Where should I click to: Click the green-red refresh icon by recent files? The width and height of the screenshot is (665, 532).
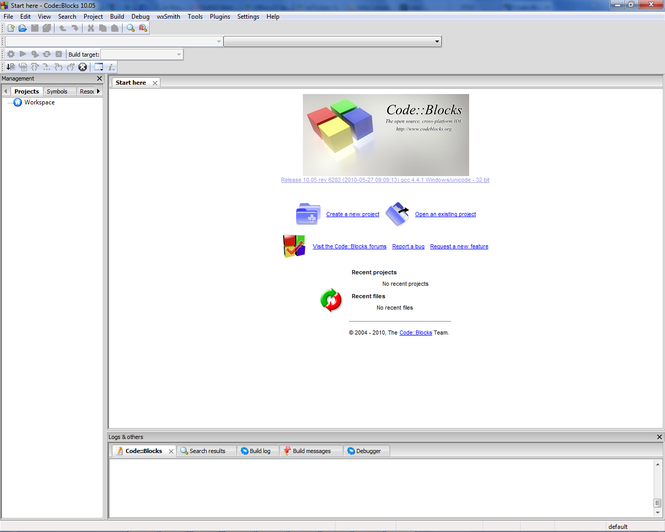(x=331, y=300)
